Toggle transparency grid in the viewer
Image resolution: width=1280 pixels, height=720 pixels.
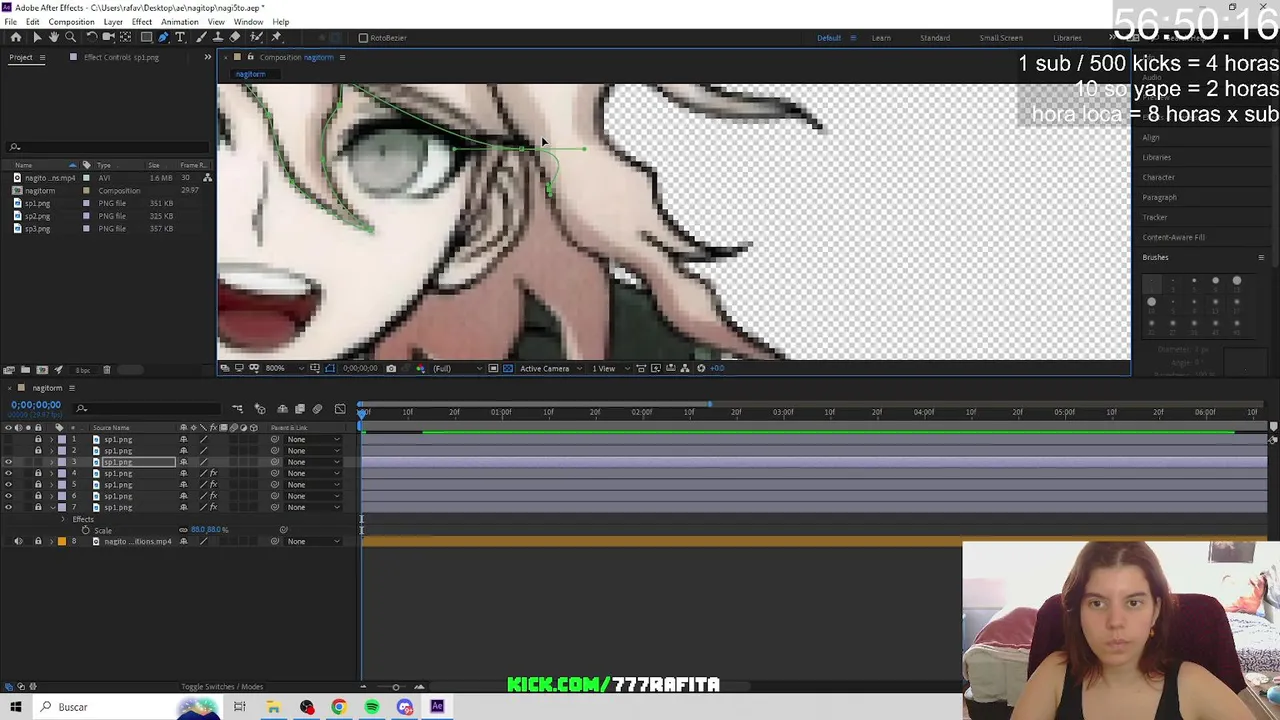508,368
